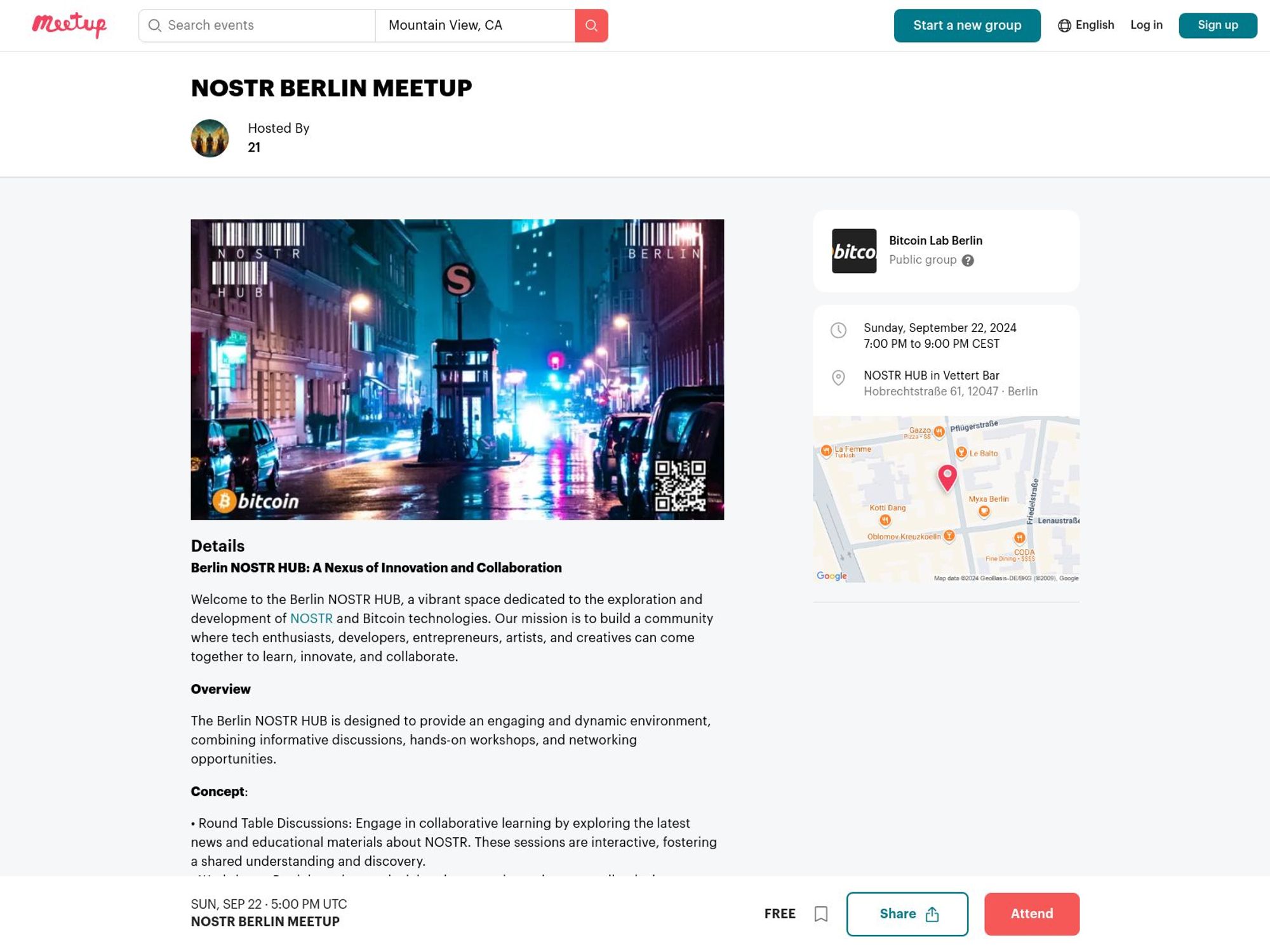This screenshot has width=1270, height=952.
Task: Click the bookmark/save icon next to FREE
Action: [x=820, y=914]
